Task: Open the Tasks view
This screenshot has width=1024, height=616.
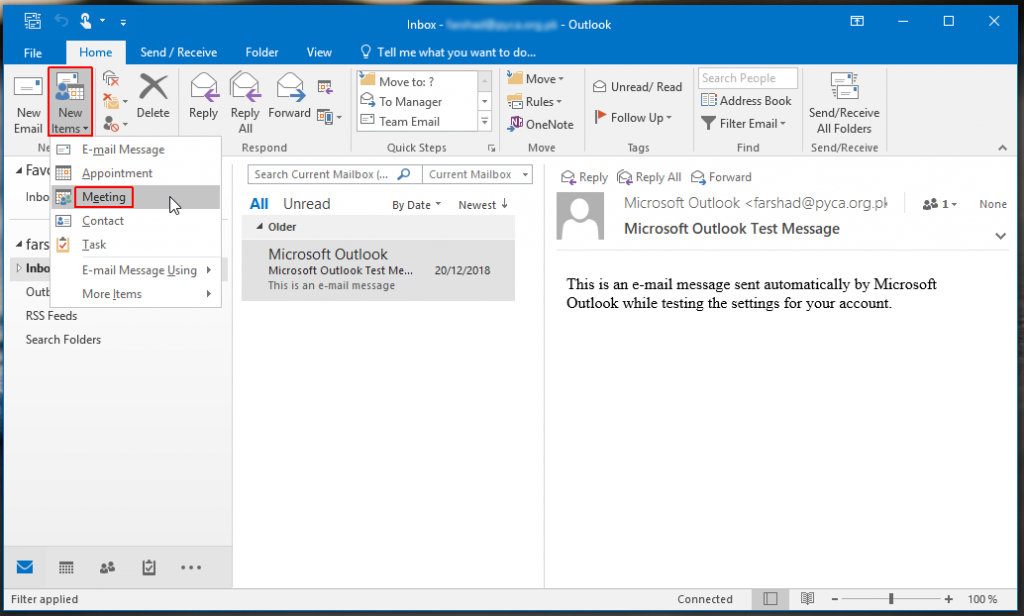Action: coord(149,567)
